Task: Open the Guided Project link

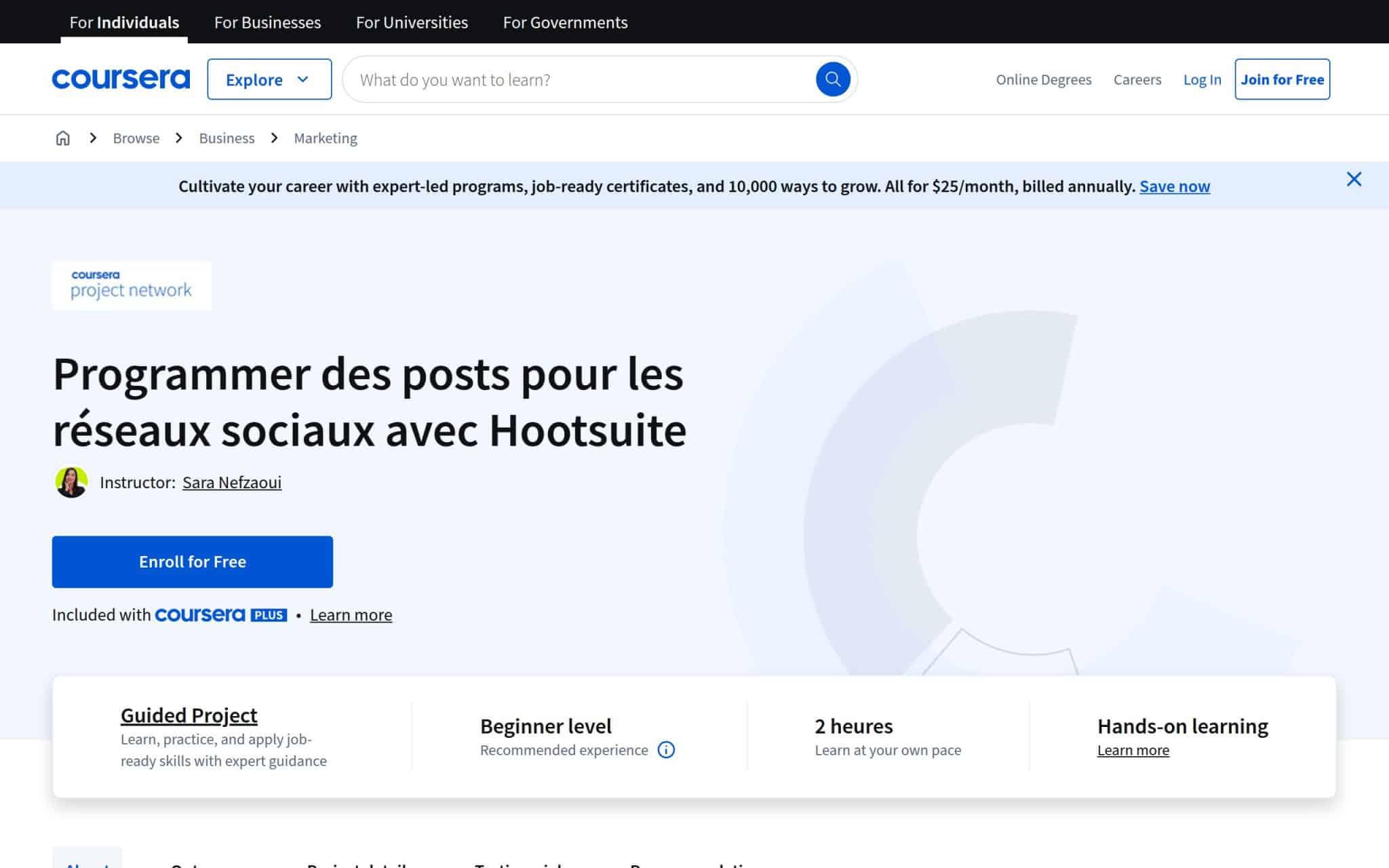Action: pyautogui.click(x=189, y=715)
